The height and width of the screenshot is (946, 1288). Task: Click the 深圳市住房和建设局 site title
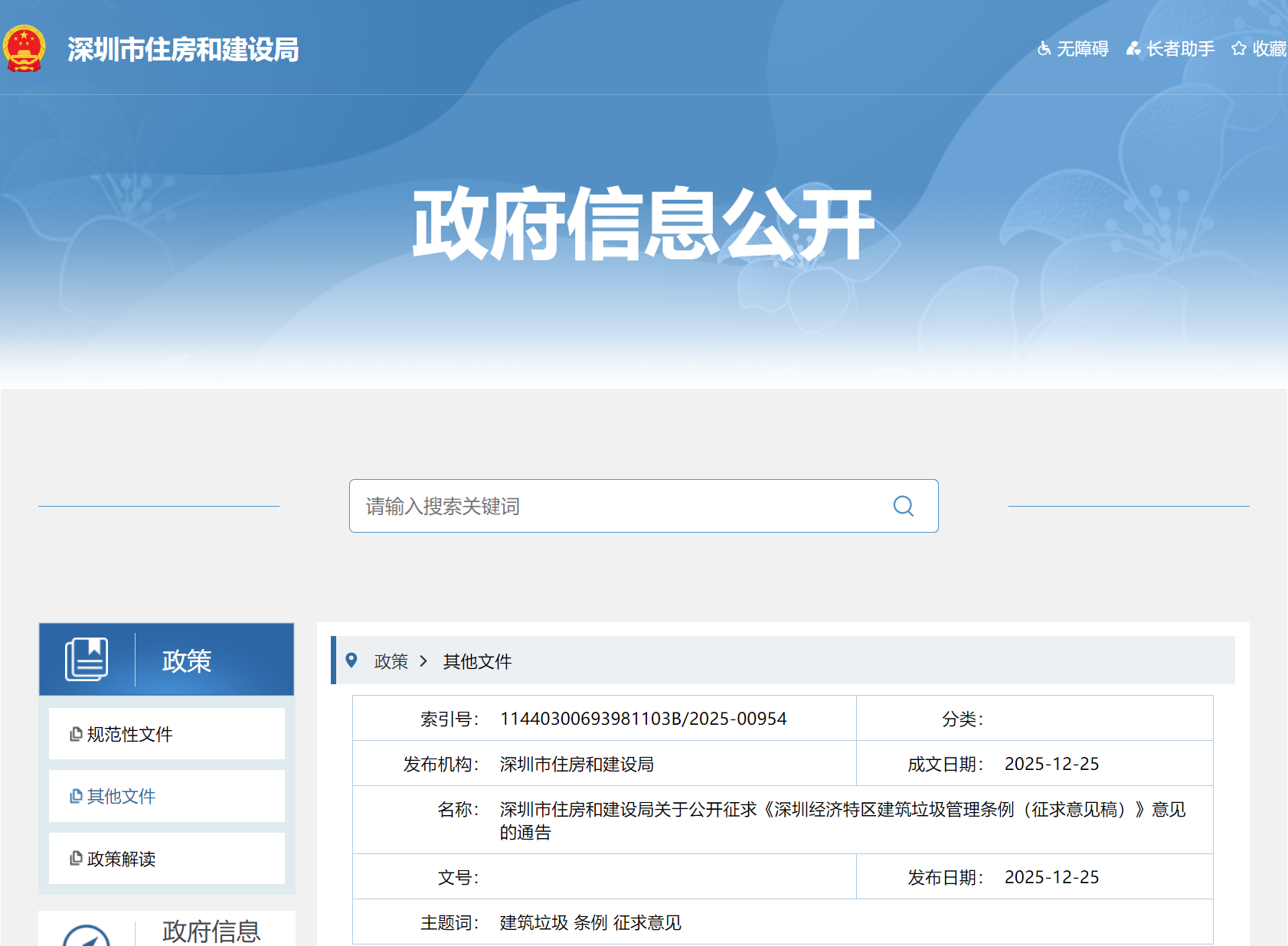click(183, 50)
